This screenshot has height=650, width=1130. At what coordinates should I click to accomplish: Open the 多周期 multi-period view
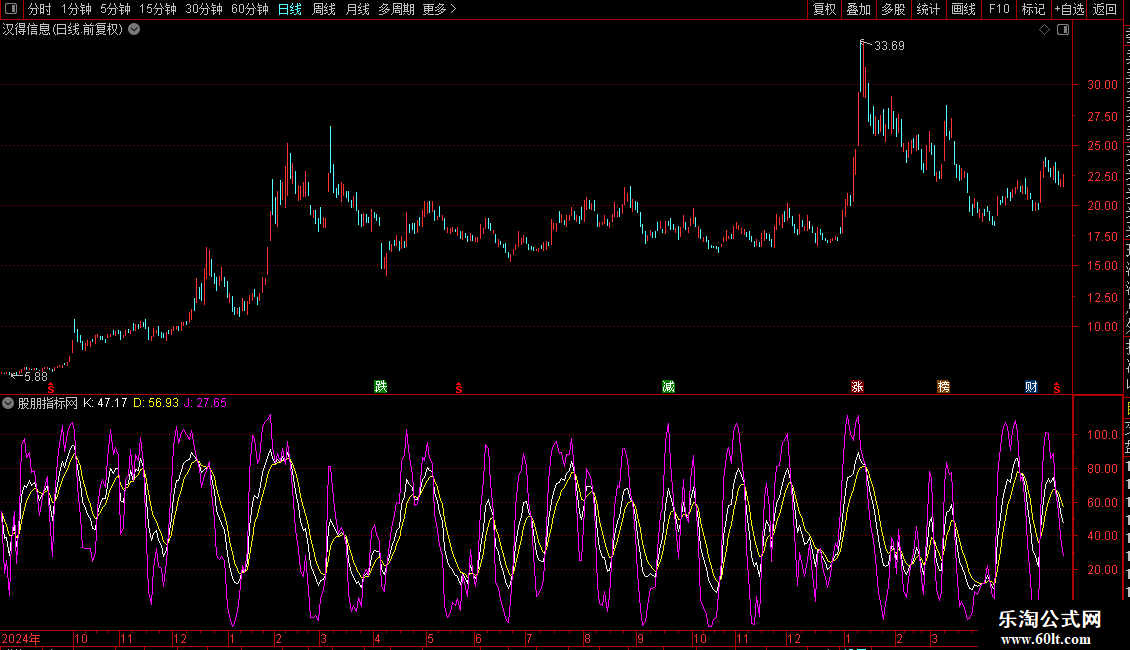pyautogui.click(x=396, y=9)
